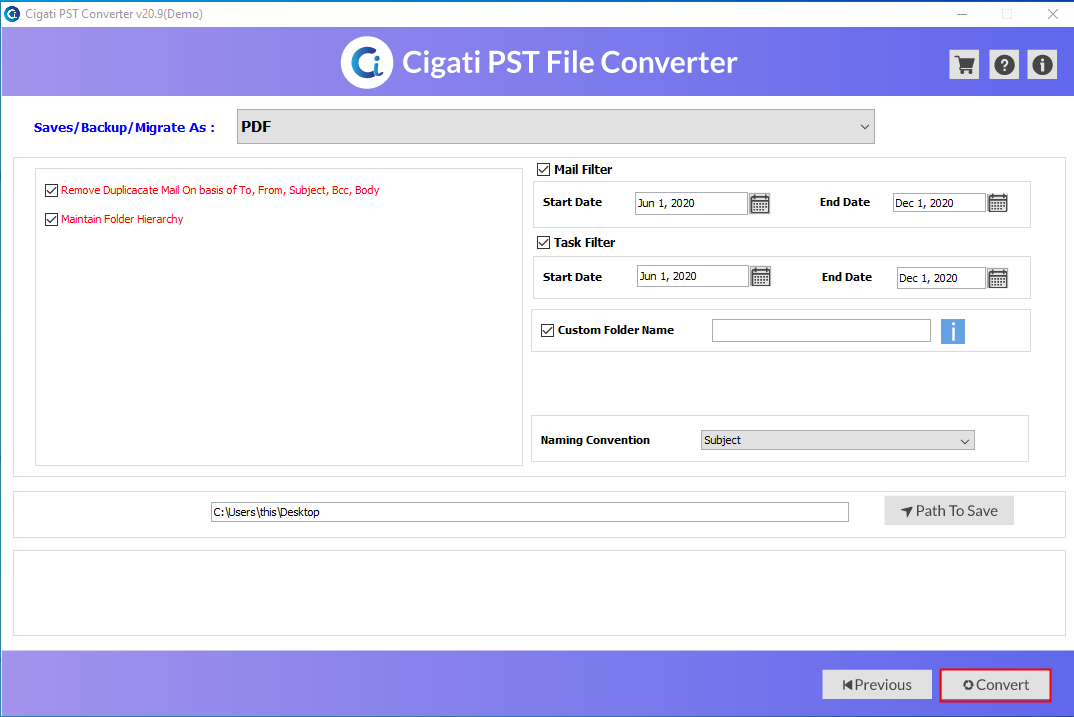1074x717 pixels.
Task: Click the app icon in title bar
Action: [12, 14]
